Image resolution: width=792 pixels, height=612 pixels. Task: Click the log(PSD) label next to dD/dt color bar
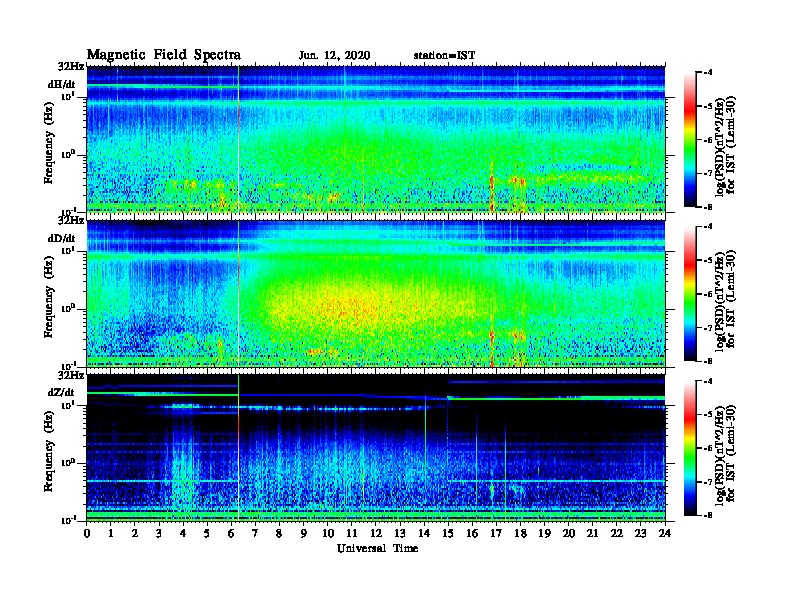[x=726, y=299]
